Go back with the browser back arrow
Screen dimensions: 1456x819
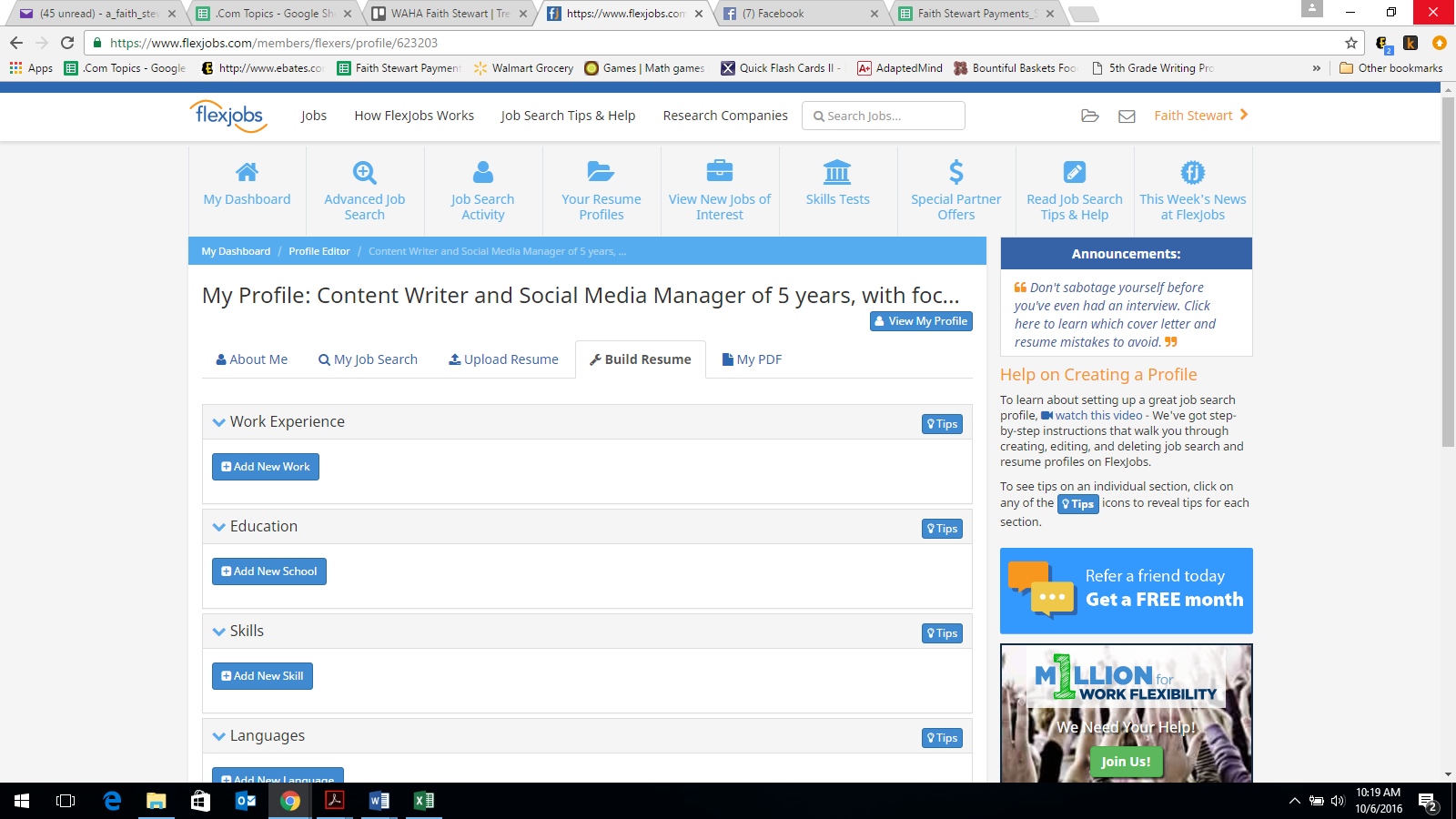(16, 43)
